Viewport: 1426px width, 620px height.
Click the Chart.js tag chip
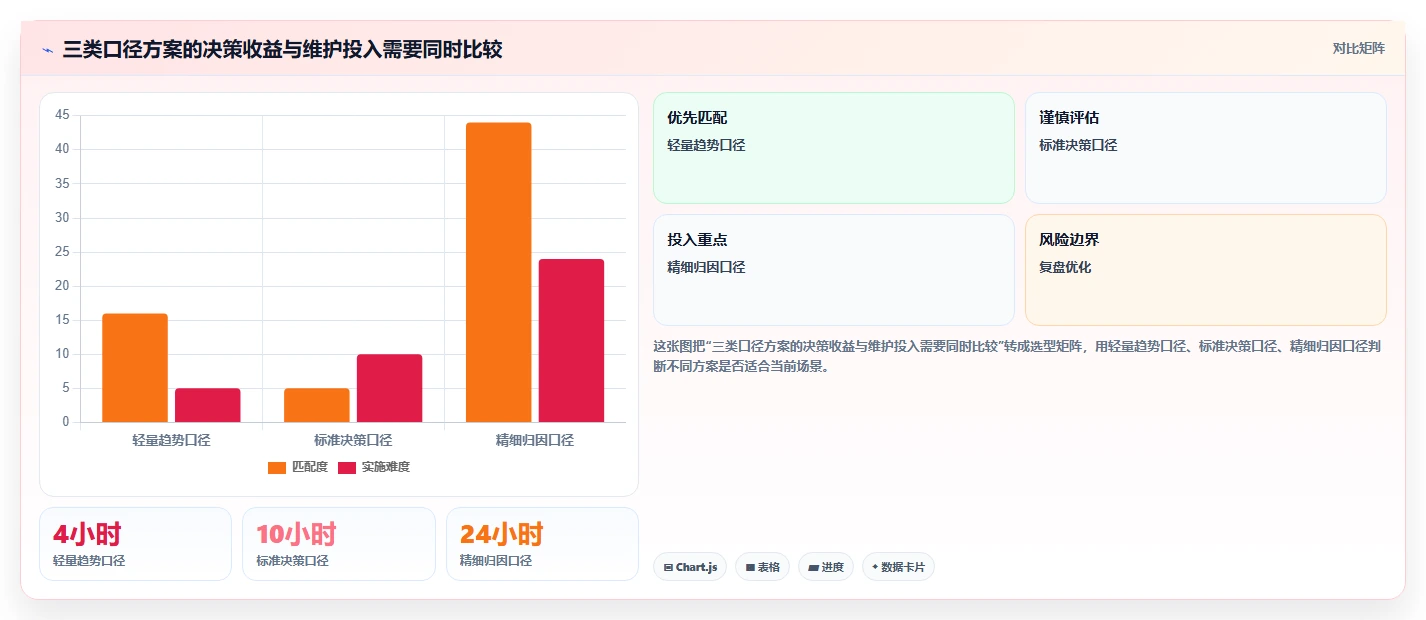pyautogui.click(x=690, y=567)
